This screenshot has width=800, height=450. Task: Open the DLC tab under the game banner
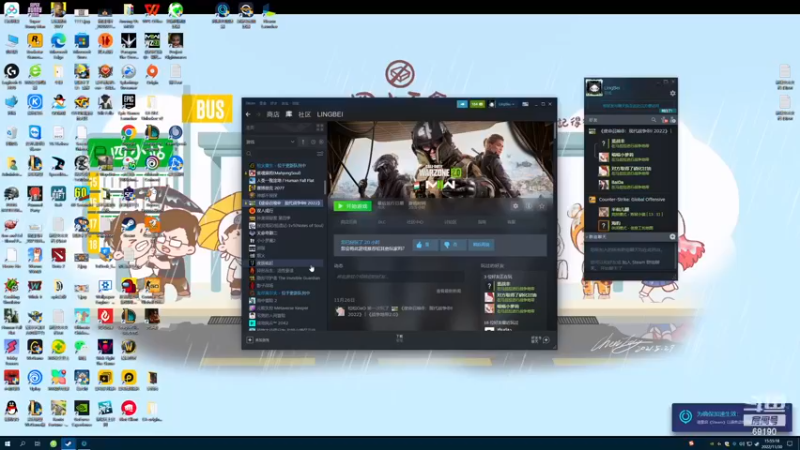(x=382, y=222)
